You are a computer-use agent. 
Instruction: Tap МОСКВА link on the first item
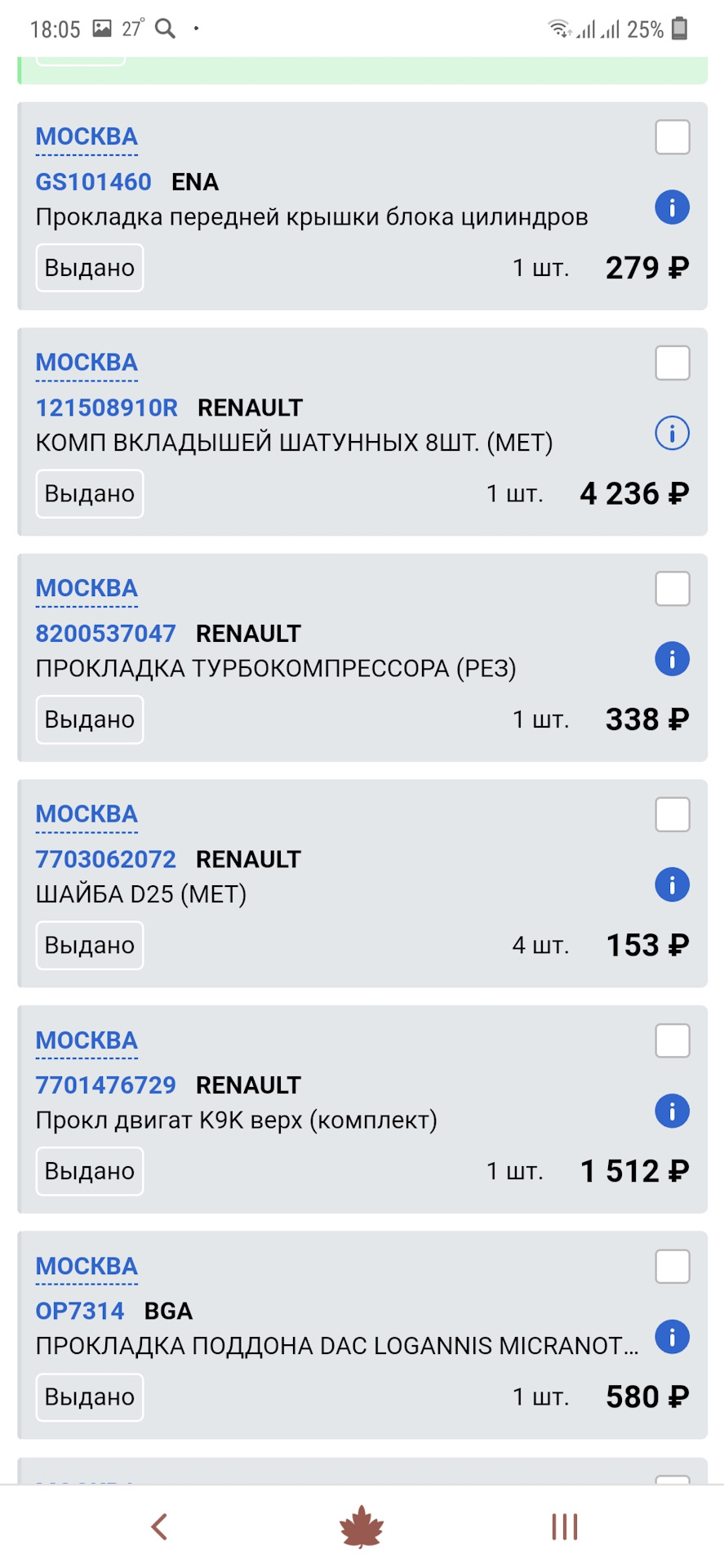point(86,136)
